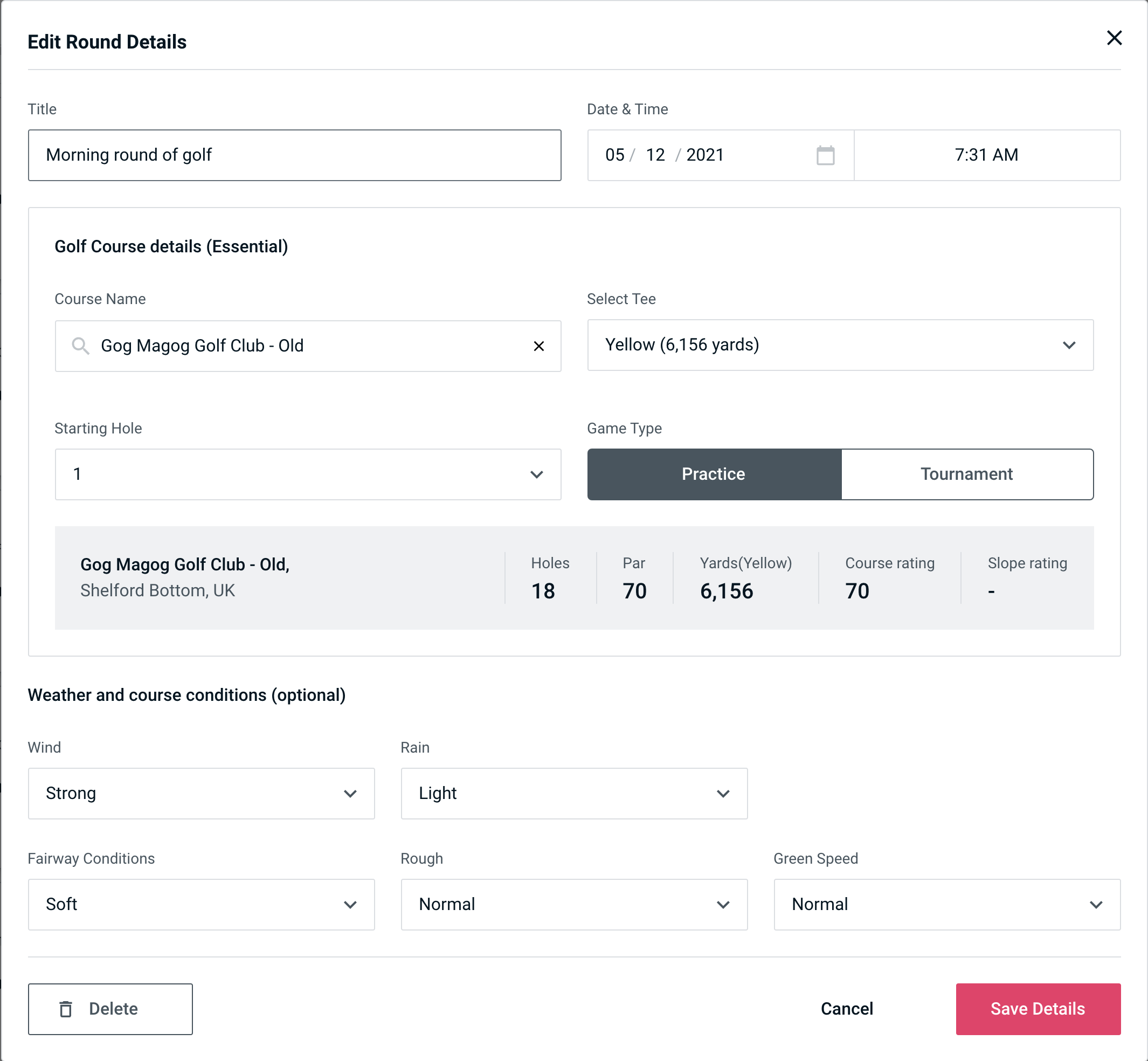
Task: Click the delete trash icon button
Action: pyautogui.click(x=68, y=1009)
